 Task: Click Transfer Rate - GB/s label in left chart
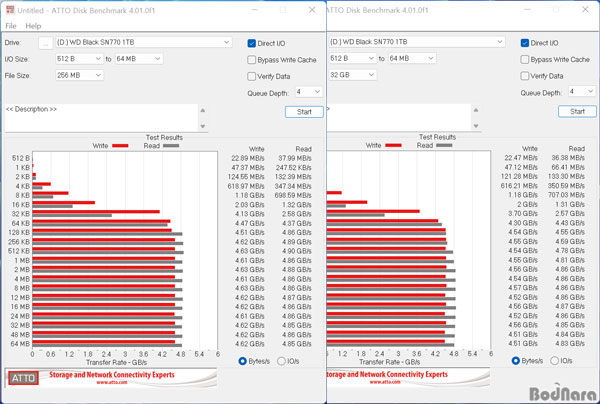pyautogui.click(x=116, y=362)
